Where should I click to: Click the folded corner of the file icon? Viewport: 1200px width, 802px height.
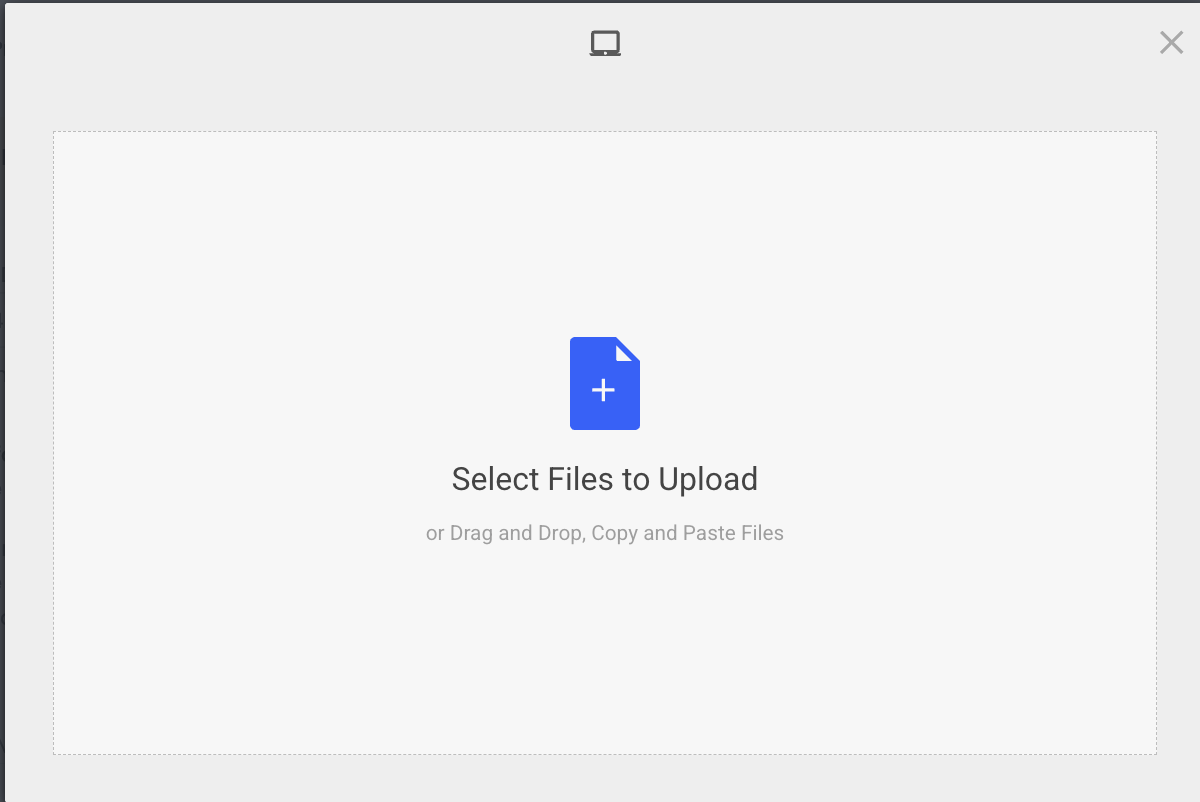627,350
